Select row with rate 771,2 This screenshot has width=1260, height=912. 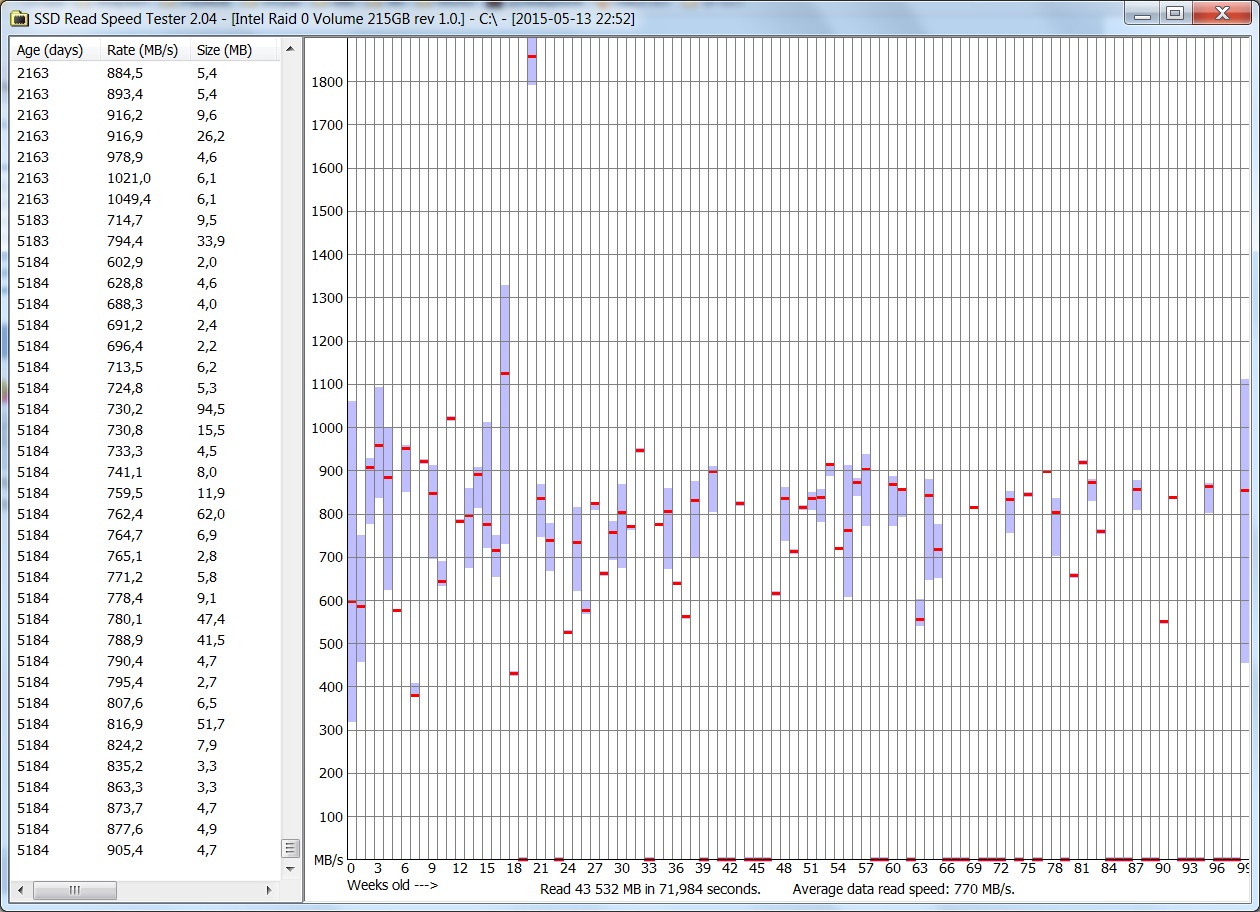click(x=144, y=577)
